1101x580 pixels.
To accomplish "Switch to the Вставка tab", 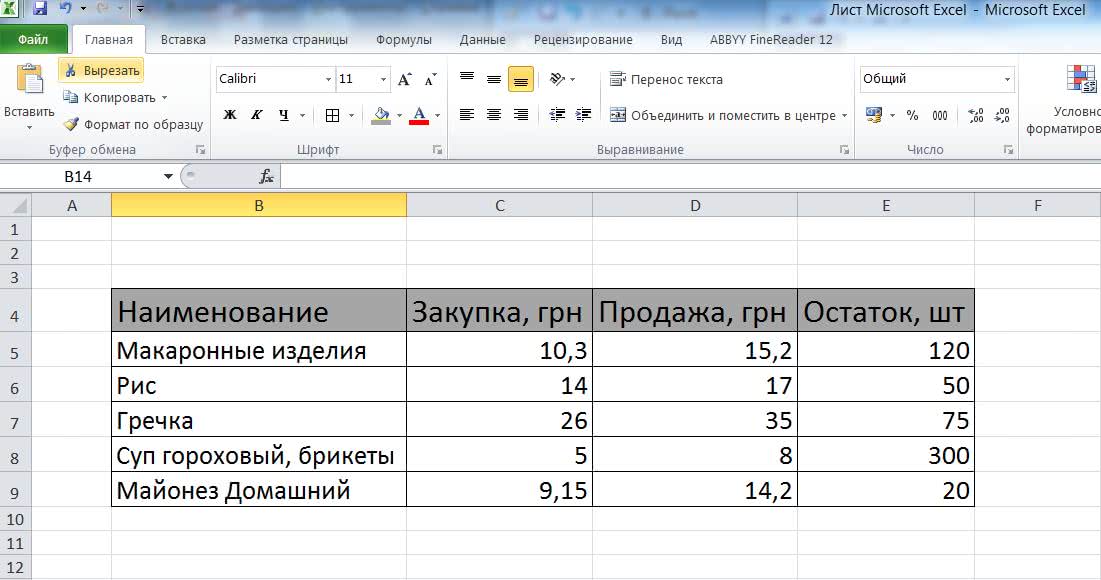I will tap(183, 40).
